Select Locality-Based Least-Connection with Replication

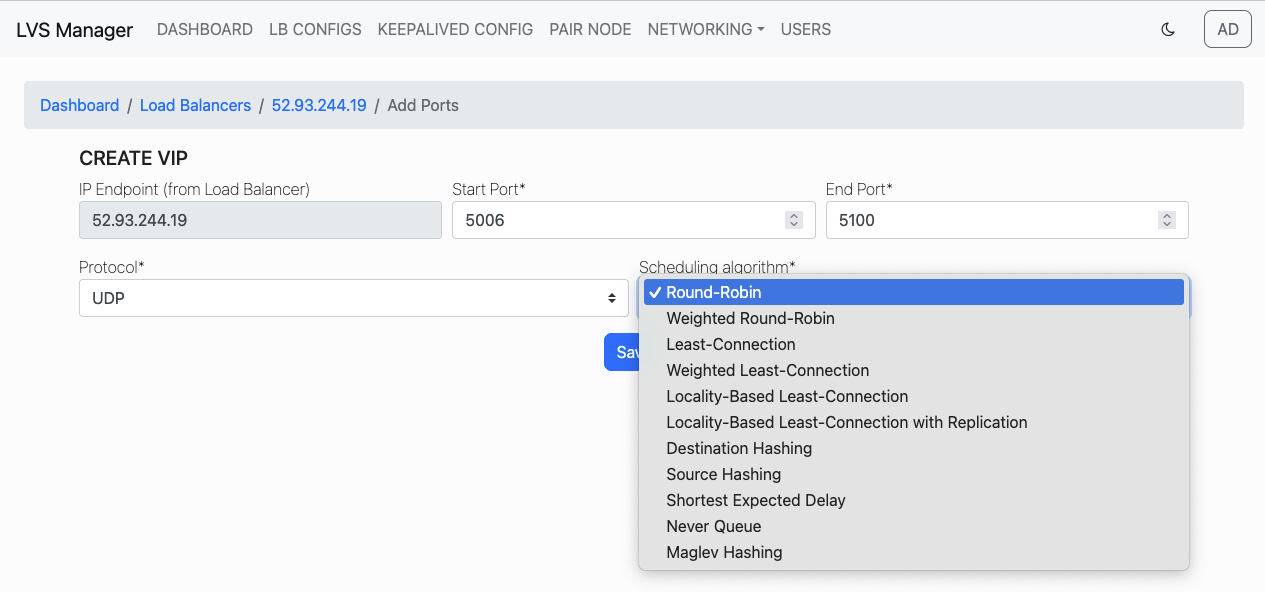(x=914, y=422)
